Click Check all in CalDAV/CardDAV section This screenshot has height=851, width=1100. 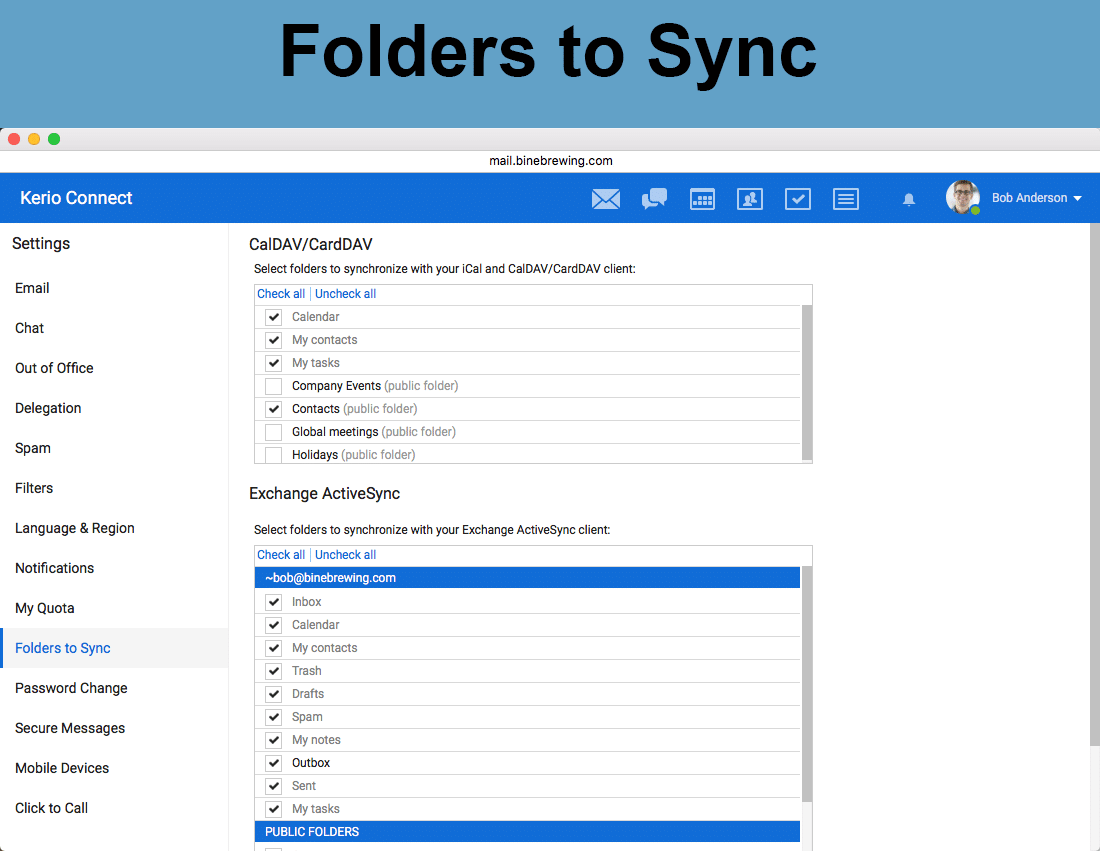281,294
